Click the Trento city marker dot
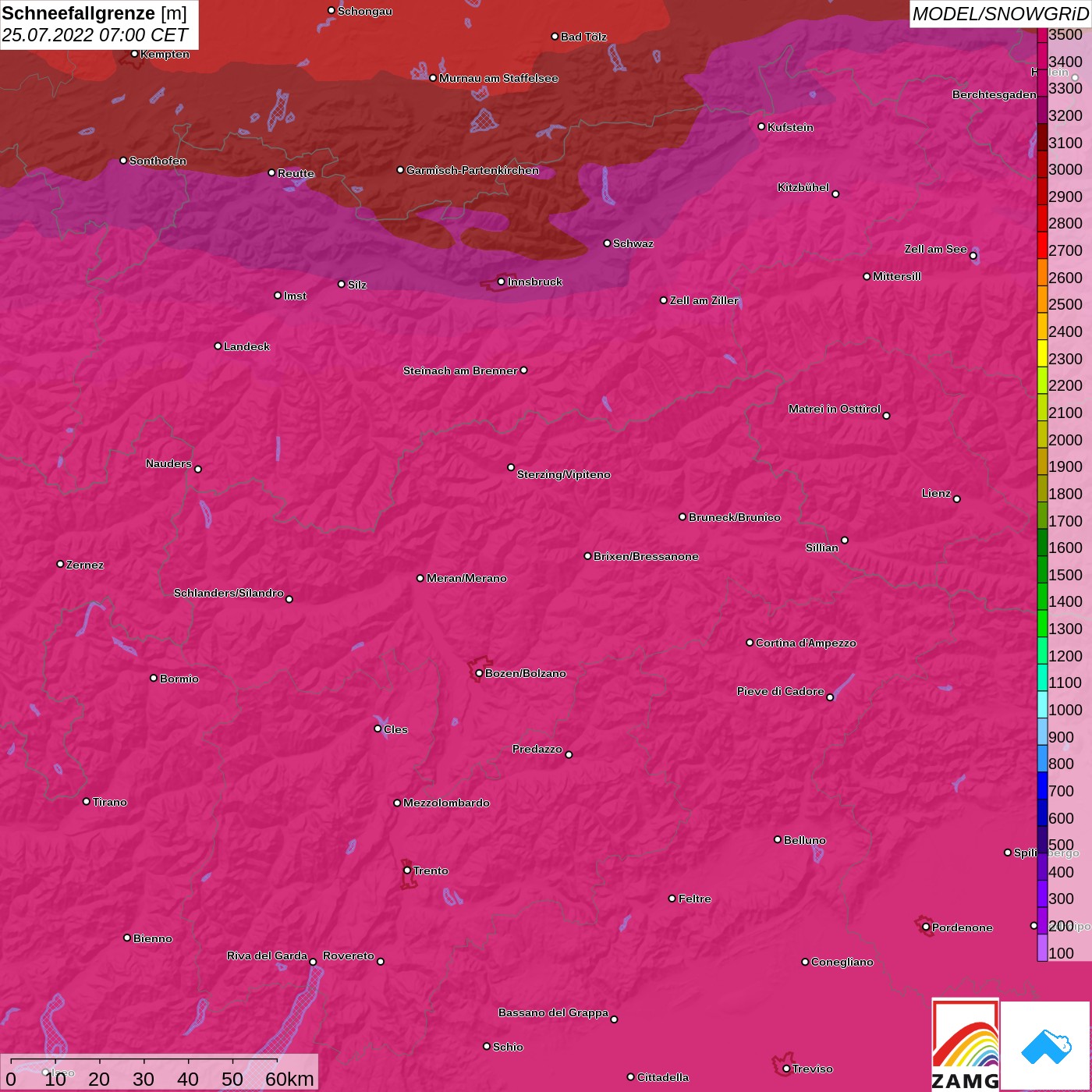This screenshot has height=1092, width=1092. [x=407, y=870]
